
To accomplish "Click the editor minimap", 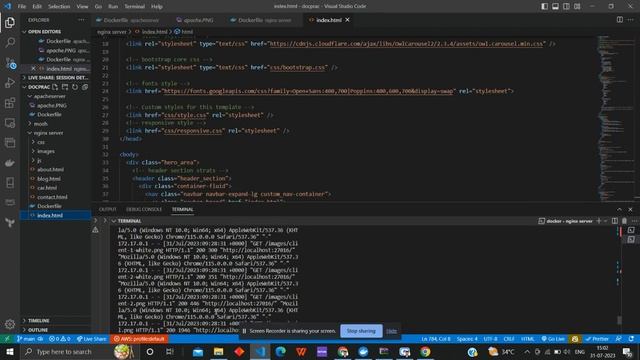I will [x=615, y=118].
